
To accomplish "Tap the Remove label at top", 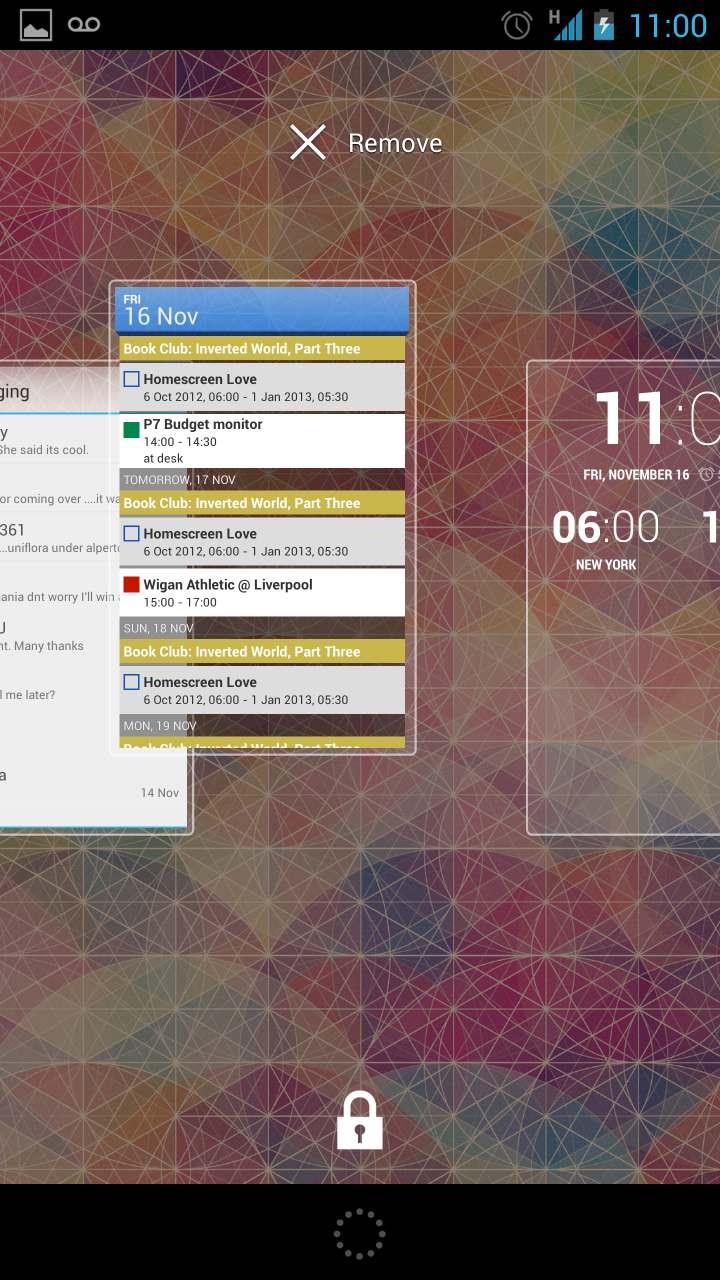I will point(395,144).
